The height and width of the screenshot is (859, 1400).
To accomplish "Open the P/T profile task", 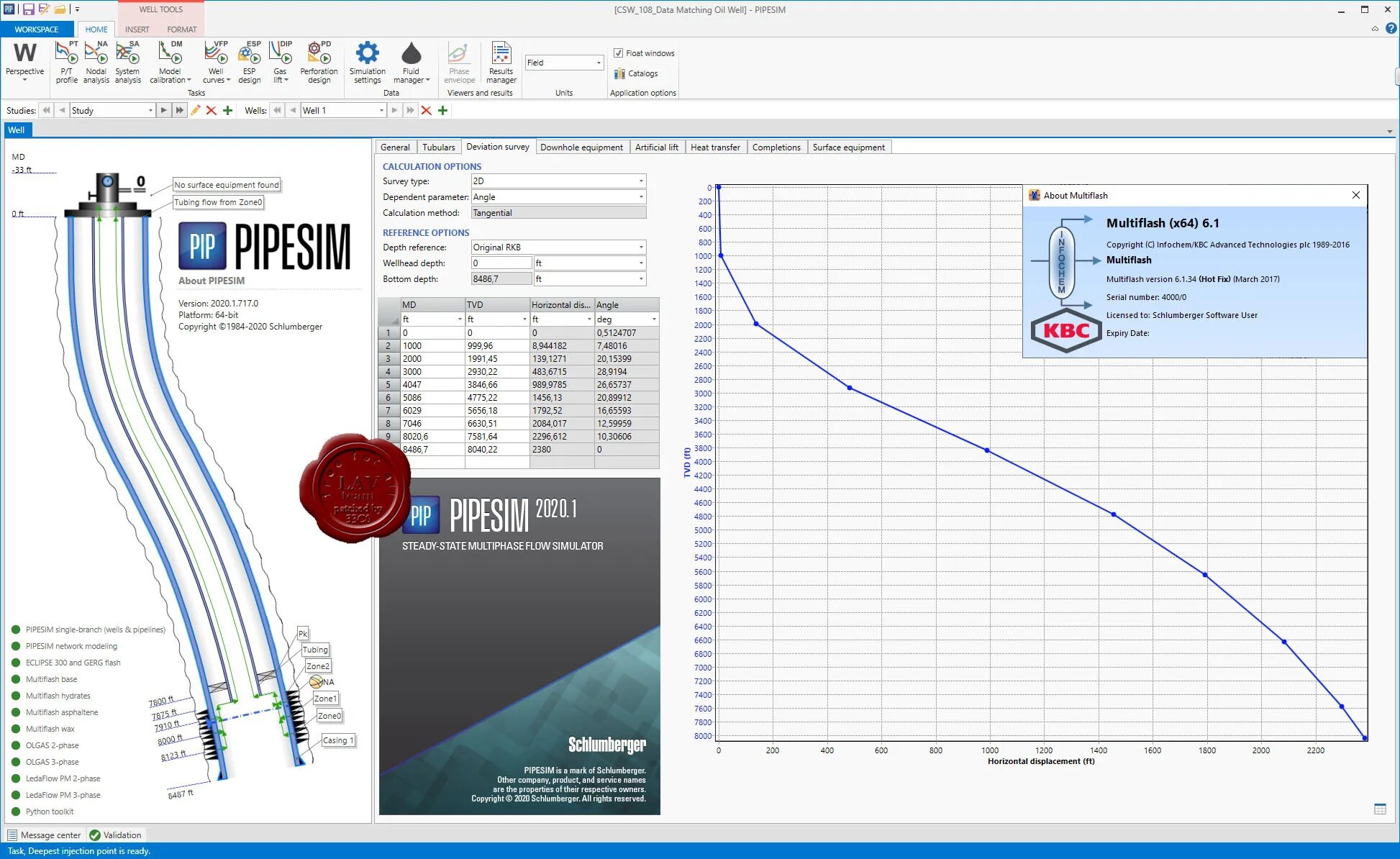I will pyautogui.click(x=66, y=63).
